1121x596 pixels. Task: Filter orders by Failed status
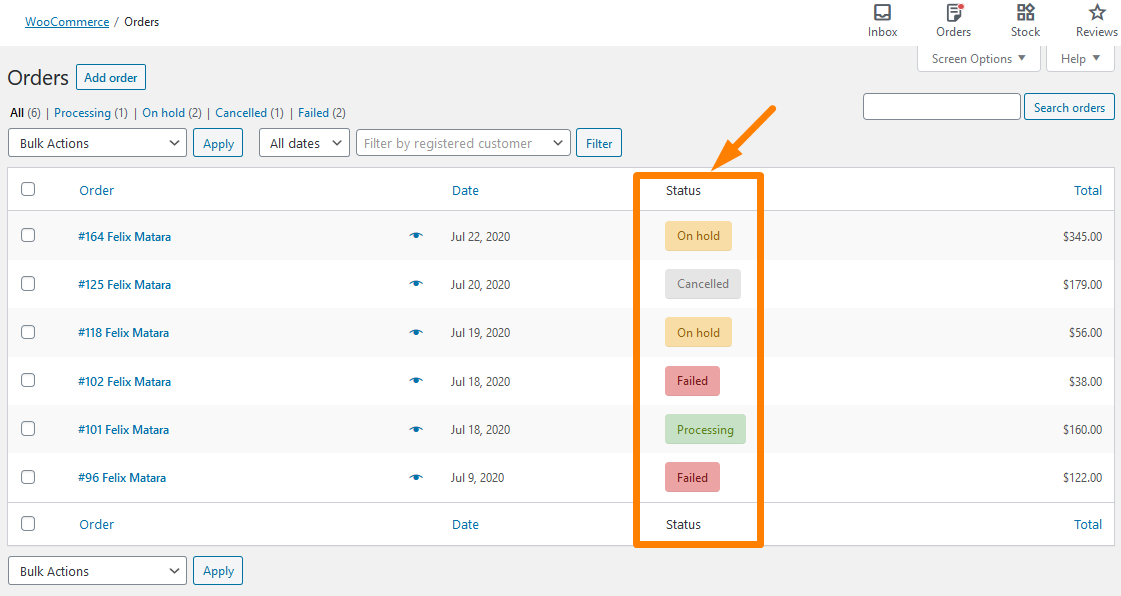click(x=313, y=113)
